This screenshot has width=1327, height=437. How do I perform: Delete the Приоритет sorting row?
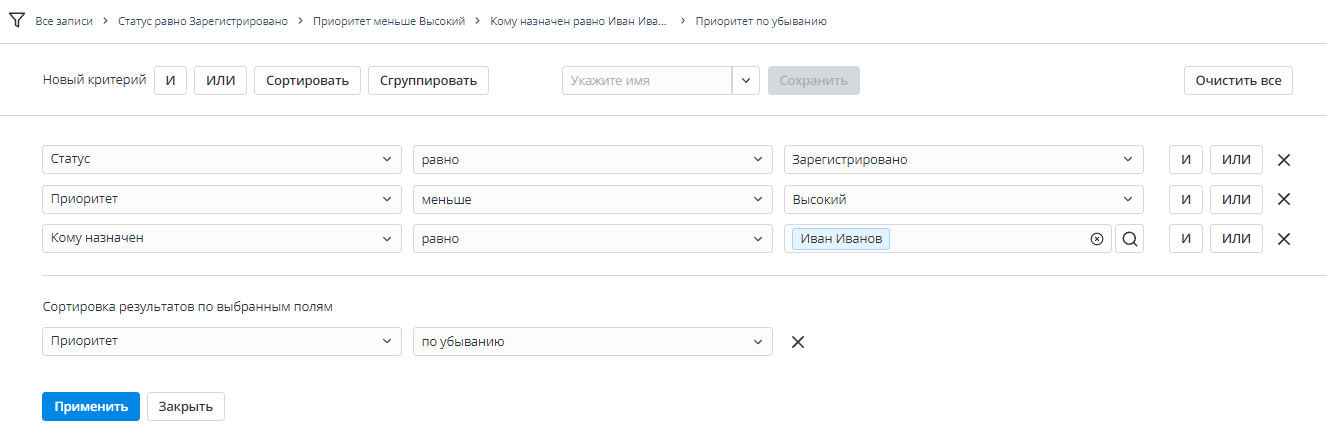click(798, 342)
